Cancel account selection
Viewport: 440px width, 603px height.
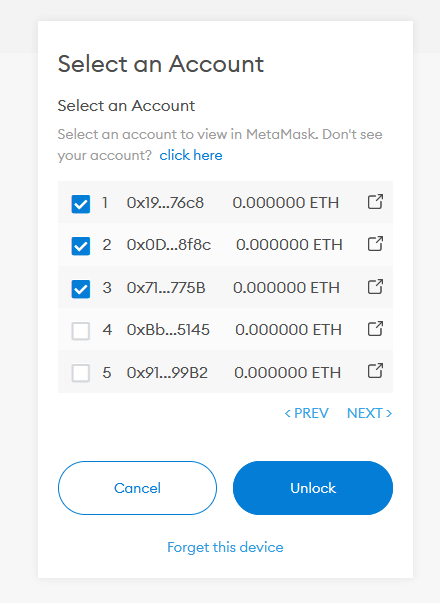[137, 488]
